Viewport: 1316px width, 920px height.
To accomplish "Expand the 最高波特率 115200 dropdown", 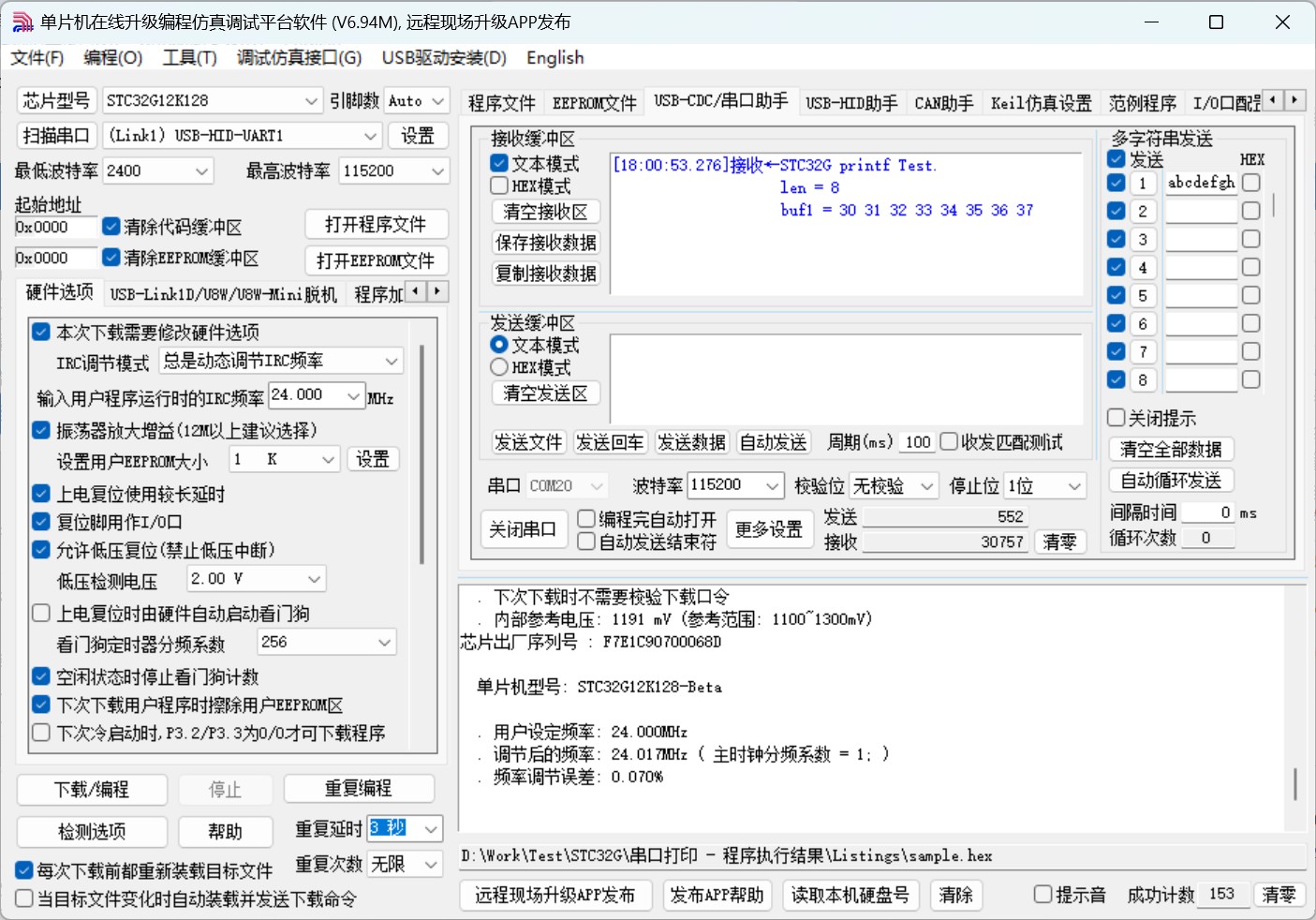I will coord(438,171).
